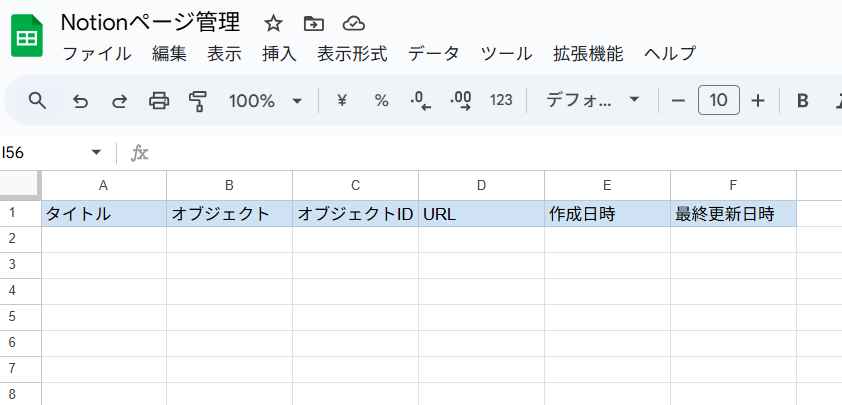842x405 pixels.
Task: Select row 4 header
Action: (x=20, y=292)
